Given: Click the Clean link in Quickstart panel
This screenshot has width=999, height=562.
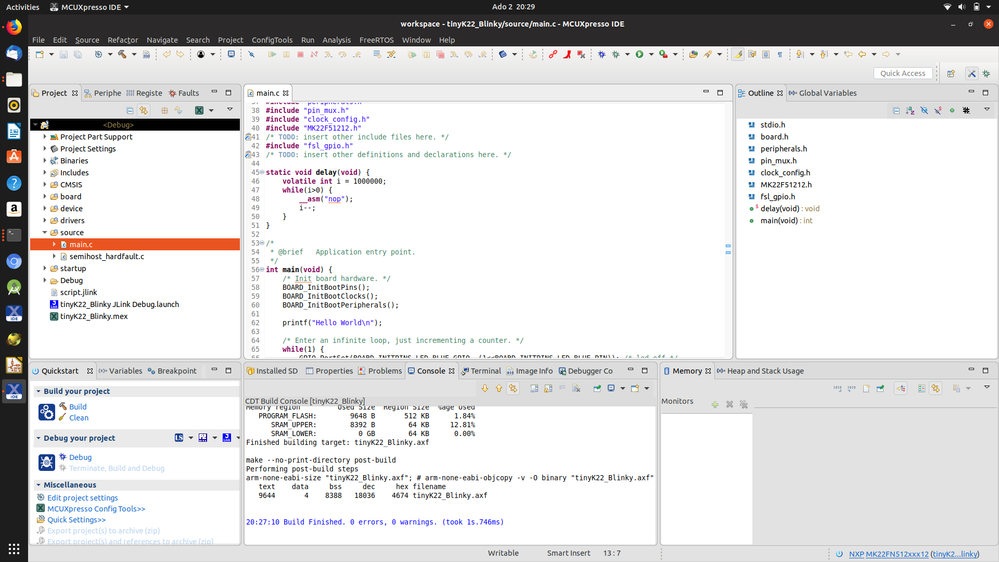Looking at the screenshot, I should click(x=78, y=418).
